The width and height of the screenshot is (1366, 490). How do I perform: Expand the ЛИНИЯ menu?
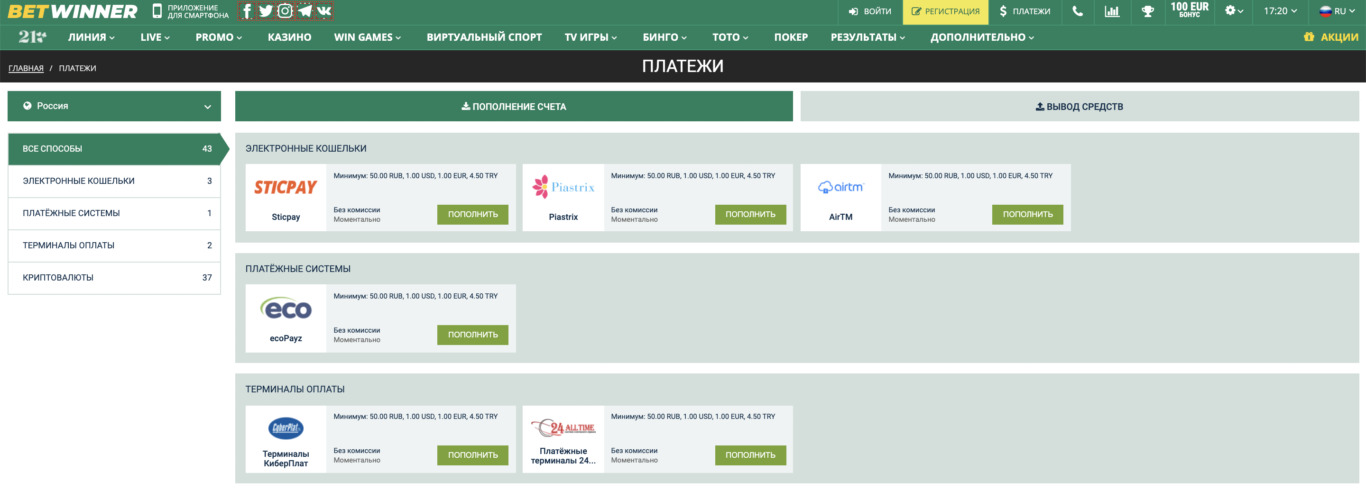(91, 37)
